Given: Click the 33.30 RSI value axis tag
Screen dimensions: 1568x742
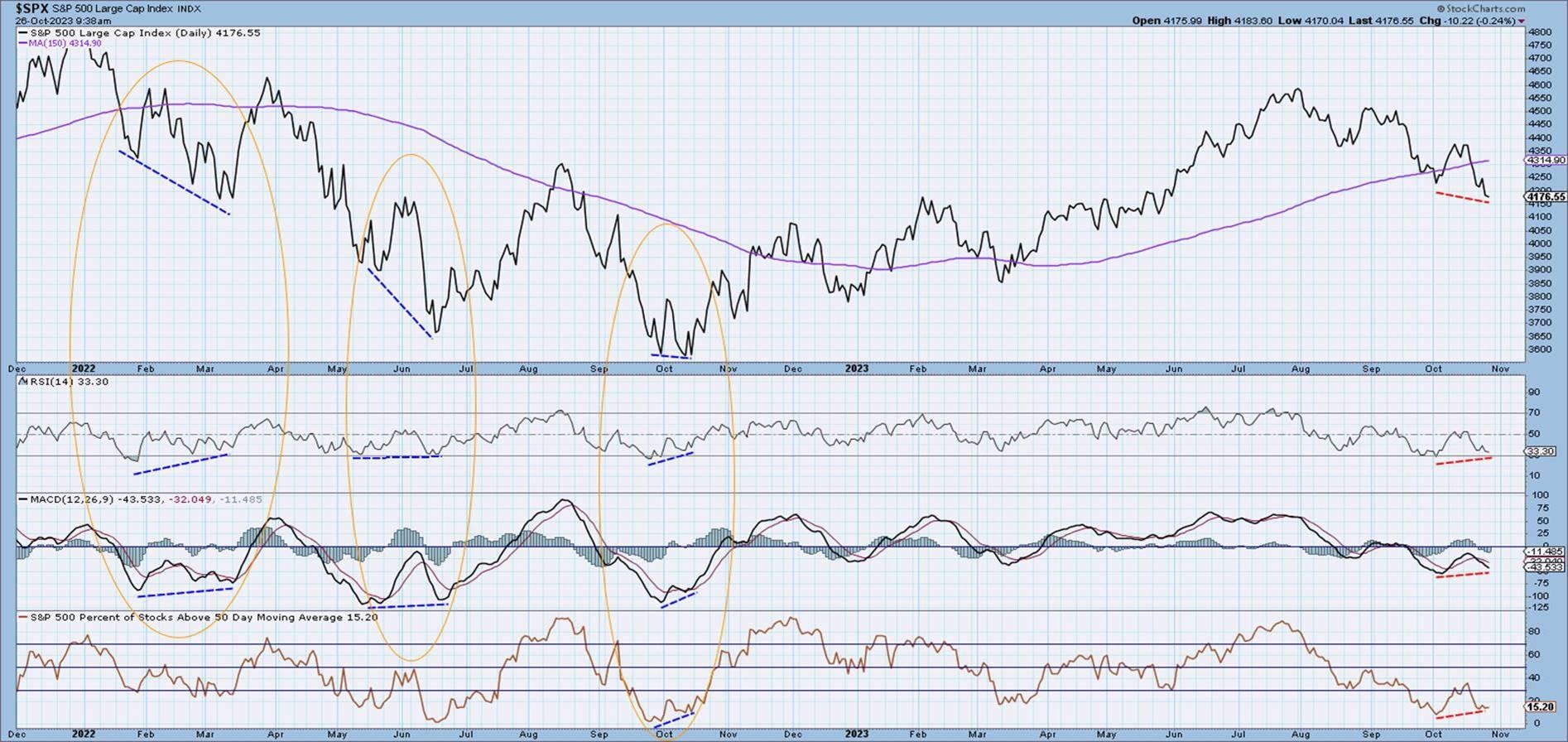Looking at the screenshot, I should [x=1542, y=451].
